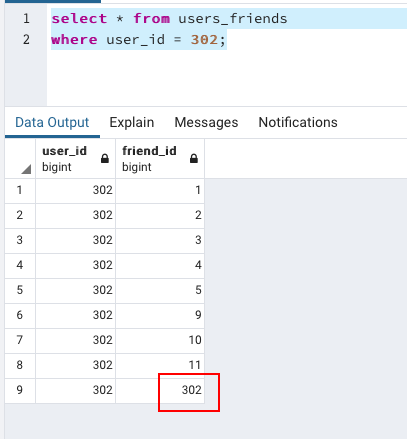Select the user_id column header

(76, 159)
